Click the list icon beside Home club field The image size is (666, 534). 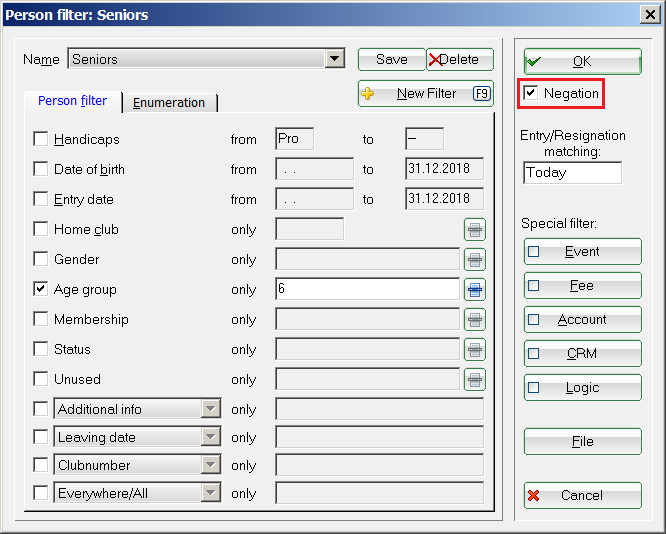[x=474, y=230]
